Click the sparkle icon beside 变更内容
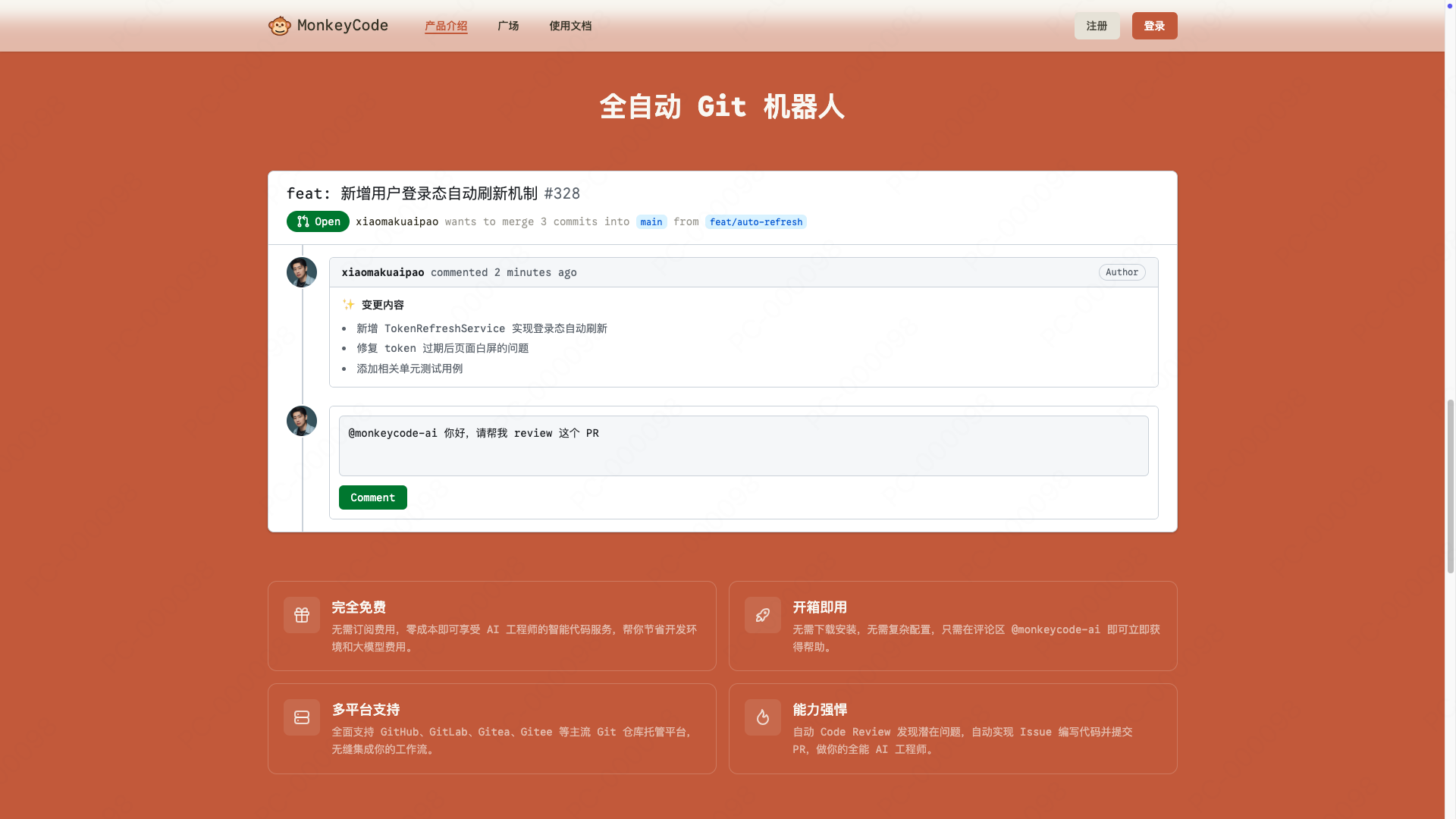The width and height of the screenshot is (1456, 819). [349, 304]
